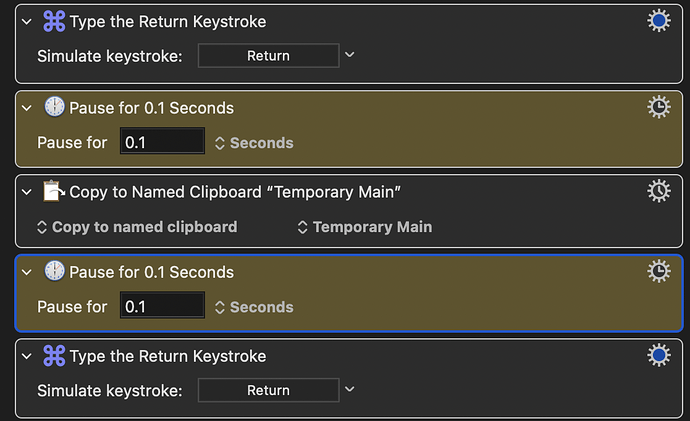Click clock icon of first Pause action
The width and height of the screenshot is (690, 421).
click(55, 107)
